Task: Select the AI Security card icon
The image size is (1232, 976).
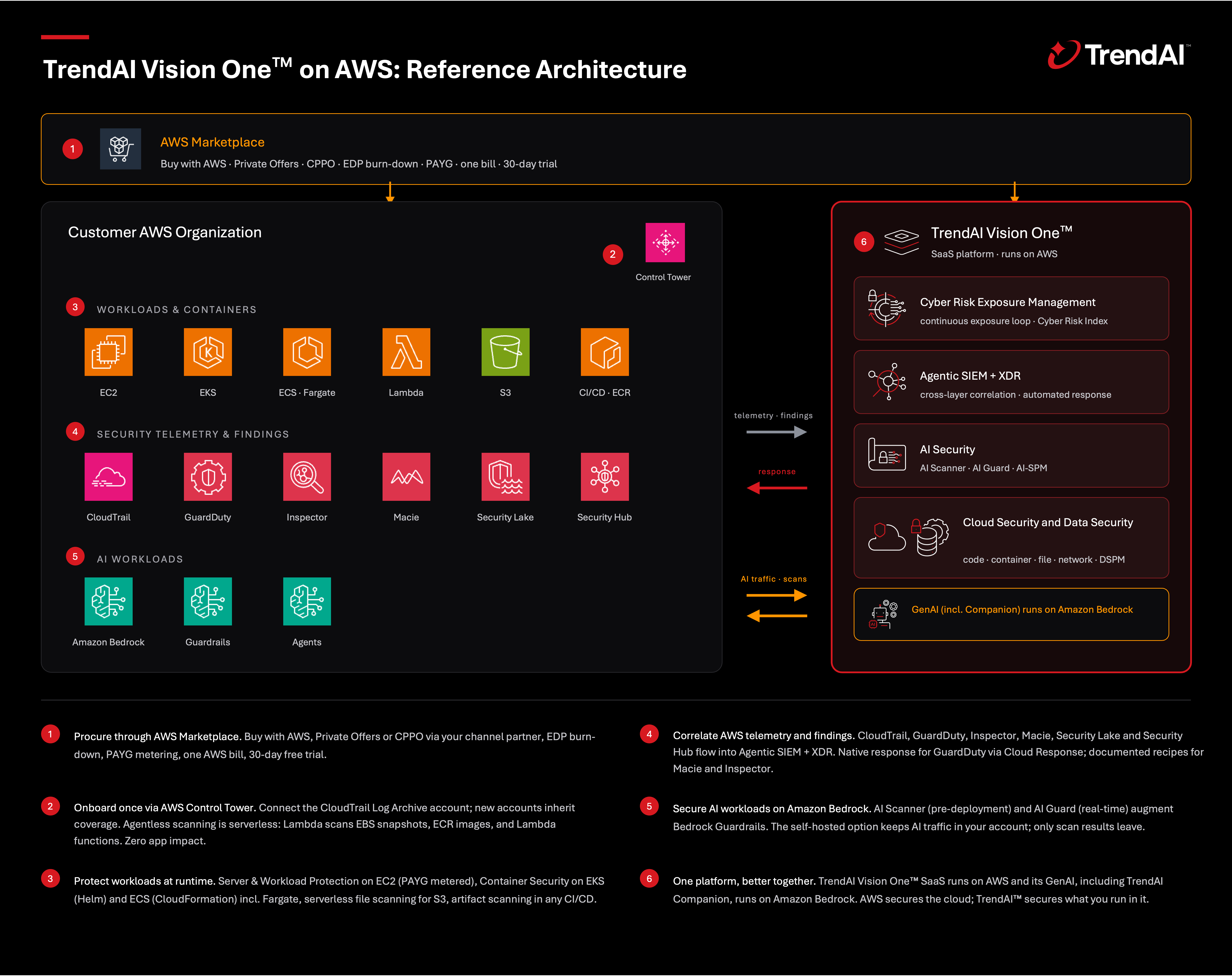Action: click(x=887, y=455)
